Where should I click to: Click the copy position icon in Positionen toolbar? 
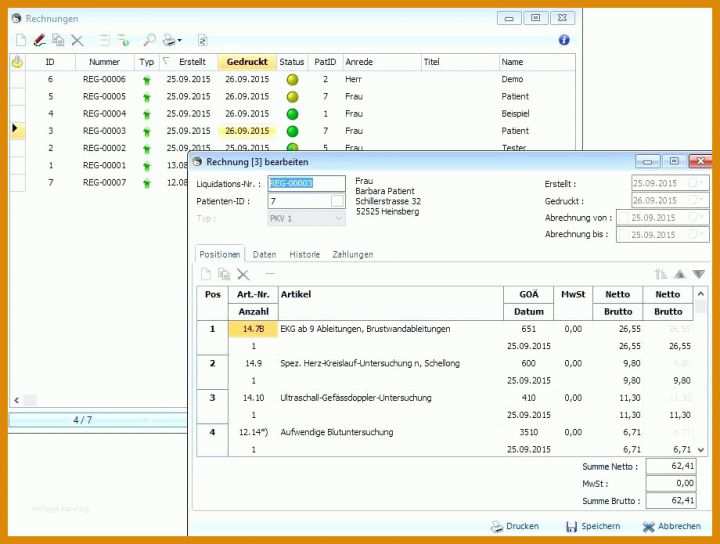(224, 274)
